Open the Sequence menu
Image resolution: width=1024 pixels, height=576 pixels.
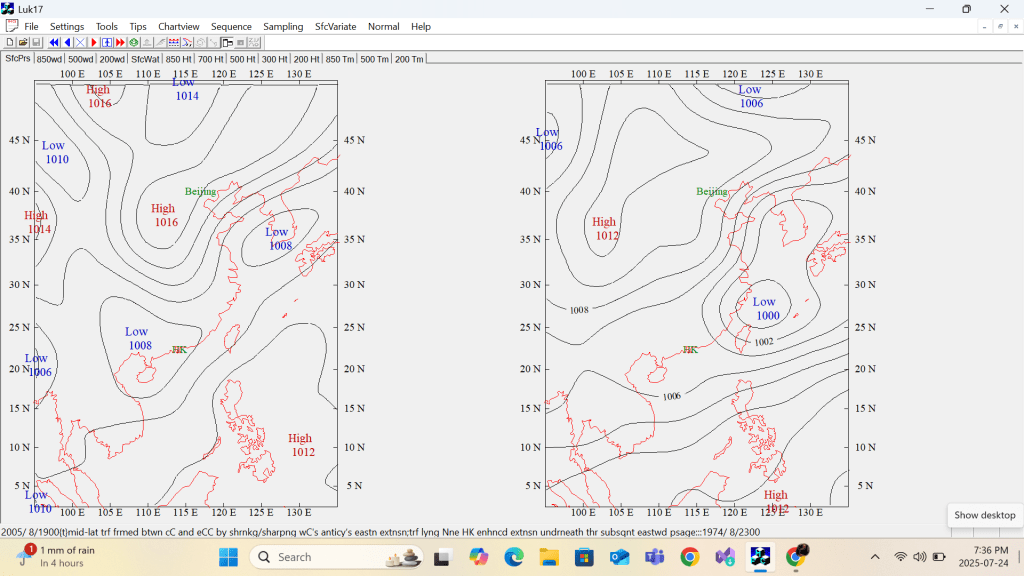pos(231,26)
